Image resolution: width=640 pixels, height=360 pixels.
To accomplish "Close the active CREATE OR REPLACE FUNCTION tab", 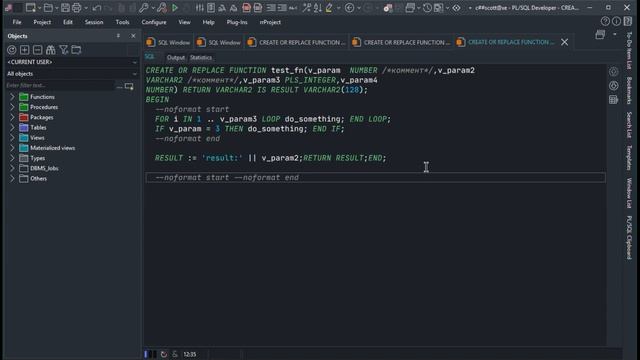I will click(x=564, y=42).
